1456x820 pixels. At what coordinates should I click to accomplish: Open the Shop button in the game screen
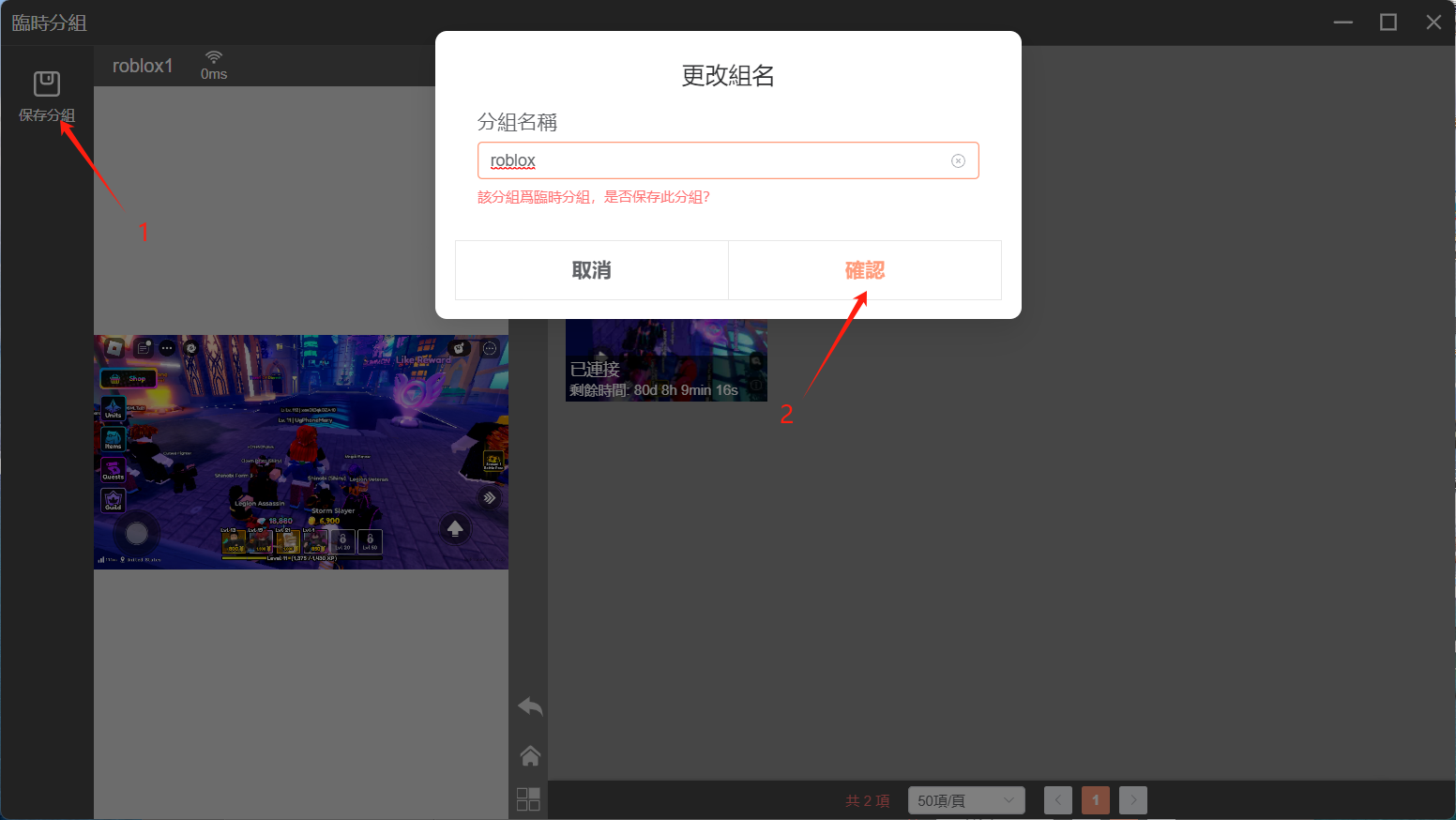click(129, 378)
